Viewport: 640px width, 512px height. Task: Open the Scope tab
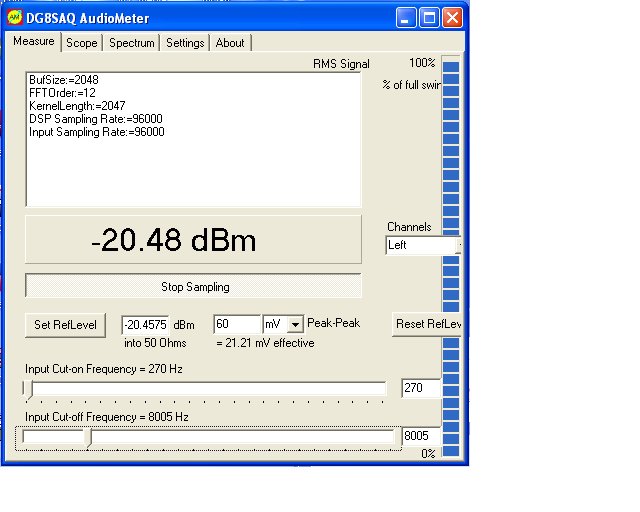click(x=82, y=43)
